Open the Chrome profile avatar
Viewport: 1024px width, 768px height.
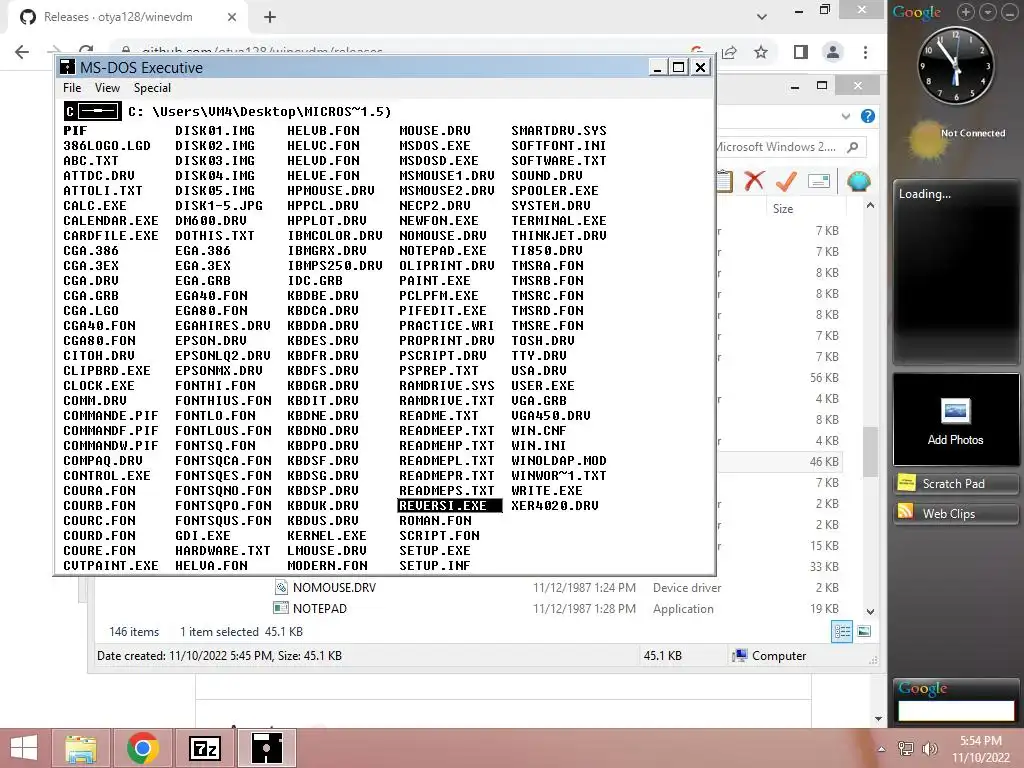pyautogui.click(x=833, y=52)
